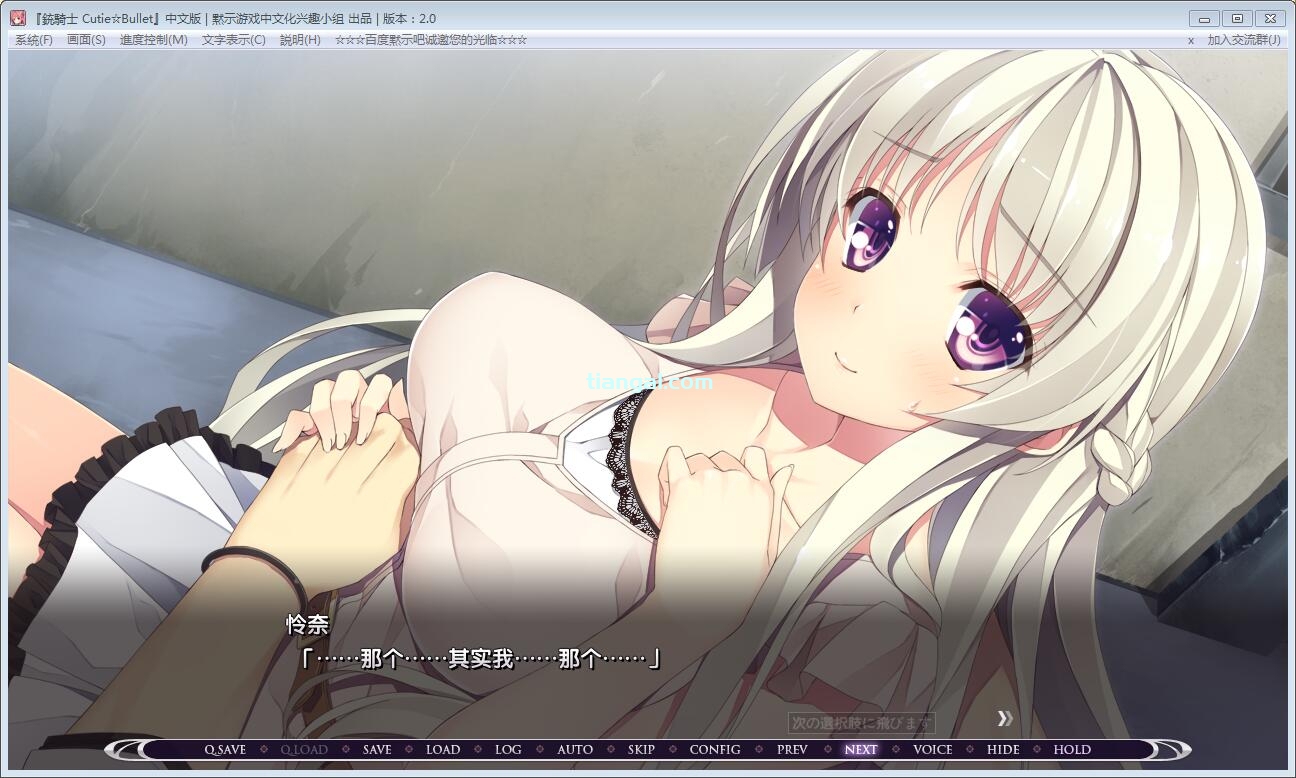Click the speaker name 怜奈
Image resolution: width=1296 pixels, height=778 pixels.
[x=308, y=624]
